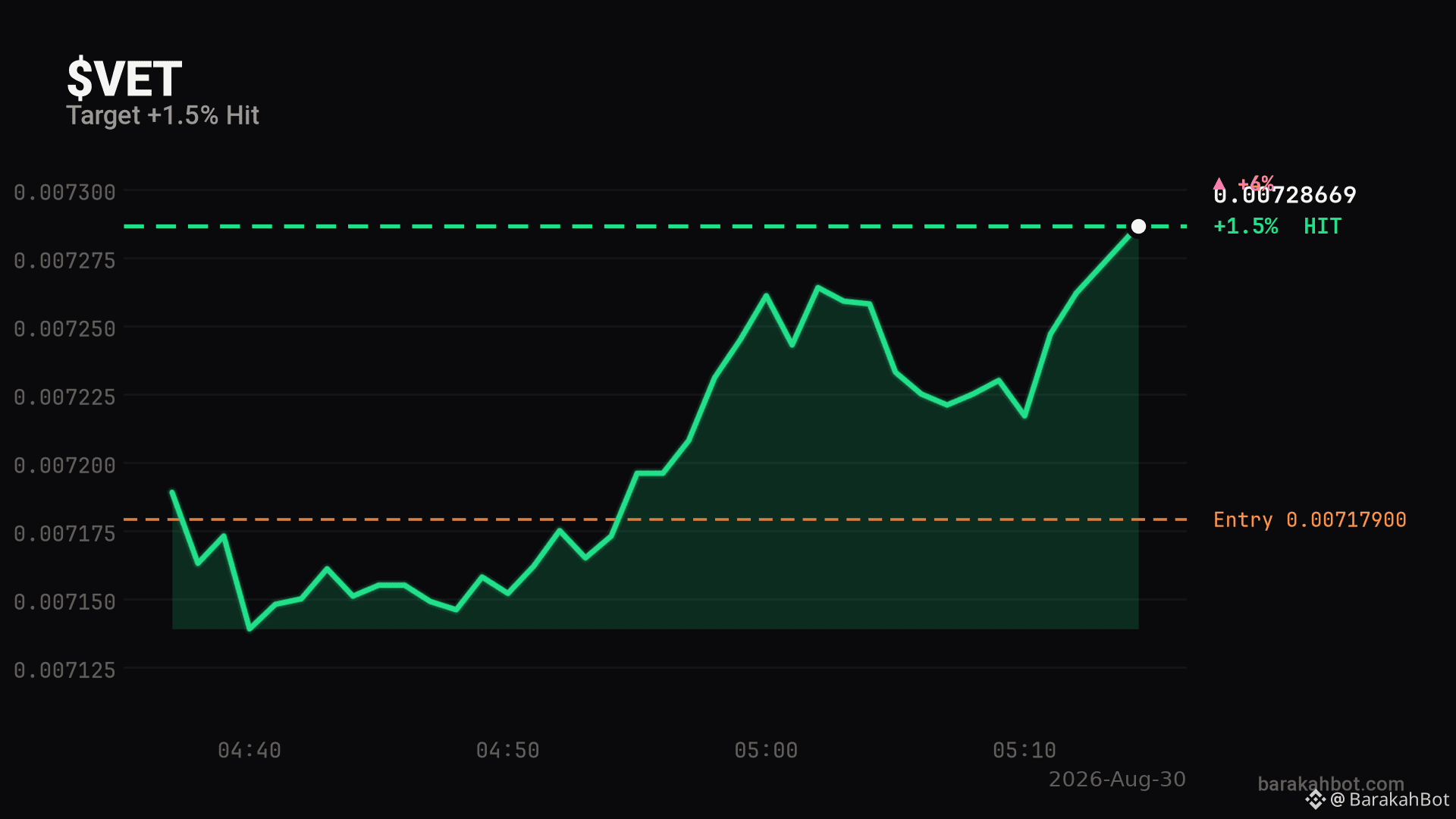This screenshot has height=819, width=1456.
Task: Click the 0.007250 y-axis label
Action: pyautogui.click(x=65, y=329)
